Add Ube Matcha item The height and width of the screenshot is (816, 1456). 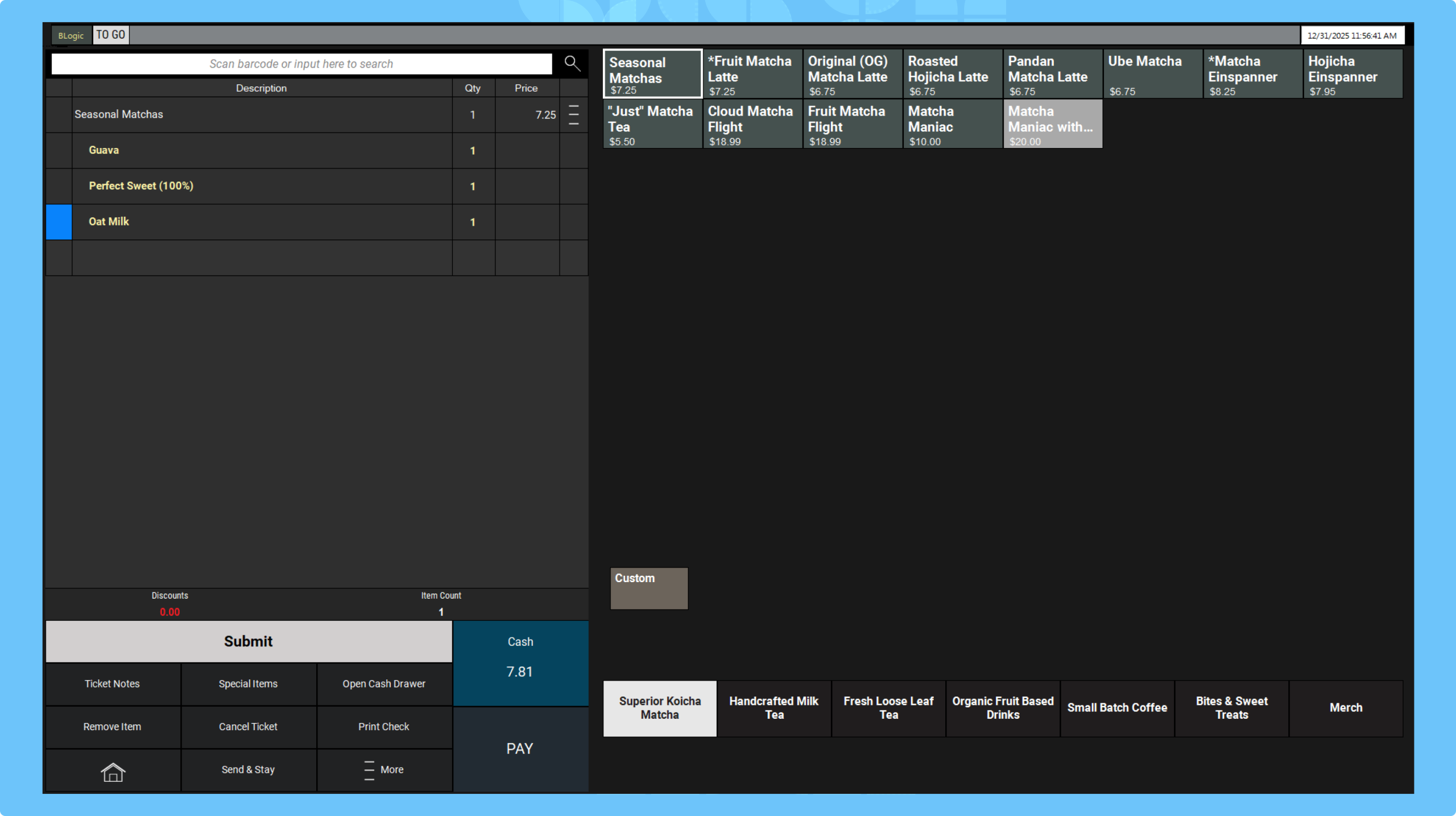pos(1153,73)
